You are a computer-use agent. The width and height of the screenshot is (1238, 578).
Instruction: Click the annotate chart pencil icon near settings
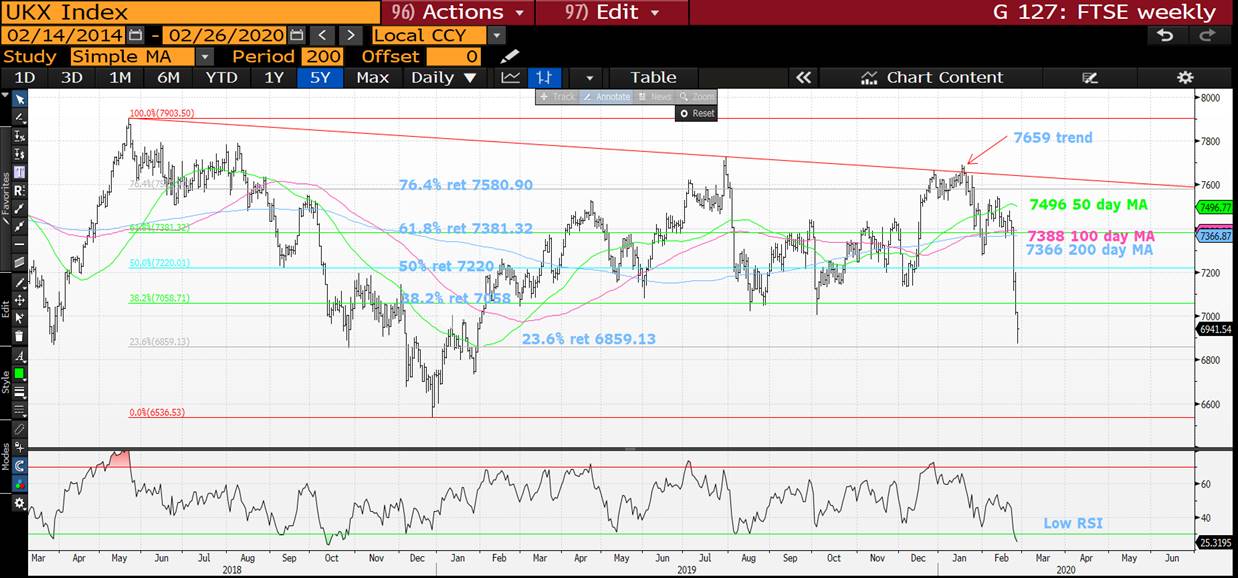[x=1089, y=77]
